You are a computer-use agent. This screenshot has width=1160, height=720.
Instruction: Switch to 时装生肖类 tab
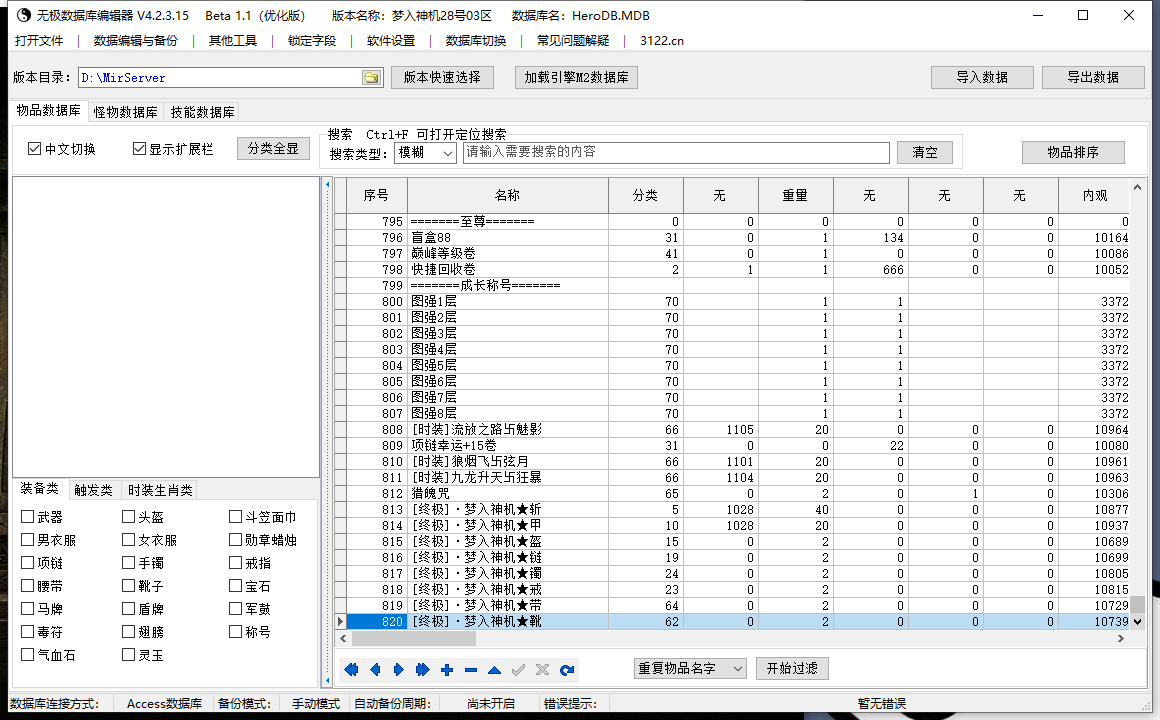point(160,490)
